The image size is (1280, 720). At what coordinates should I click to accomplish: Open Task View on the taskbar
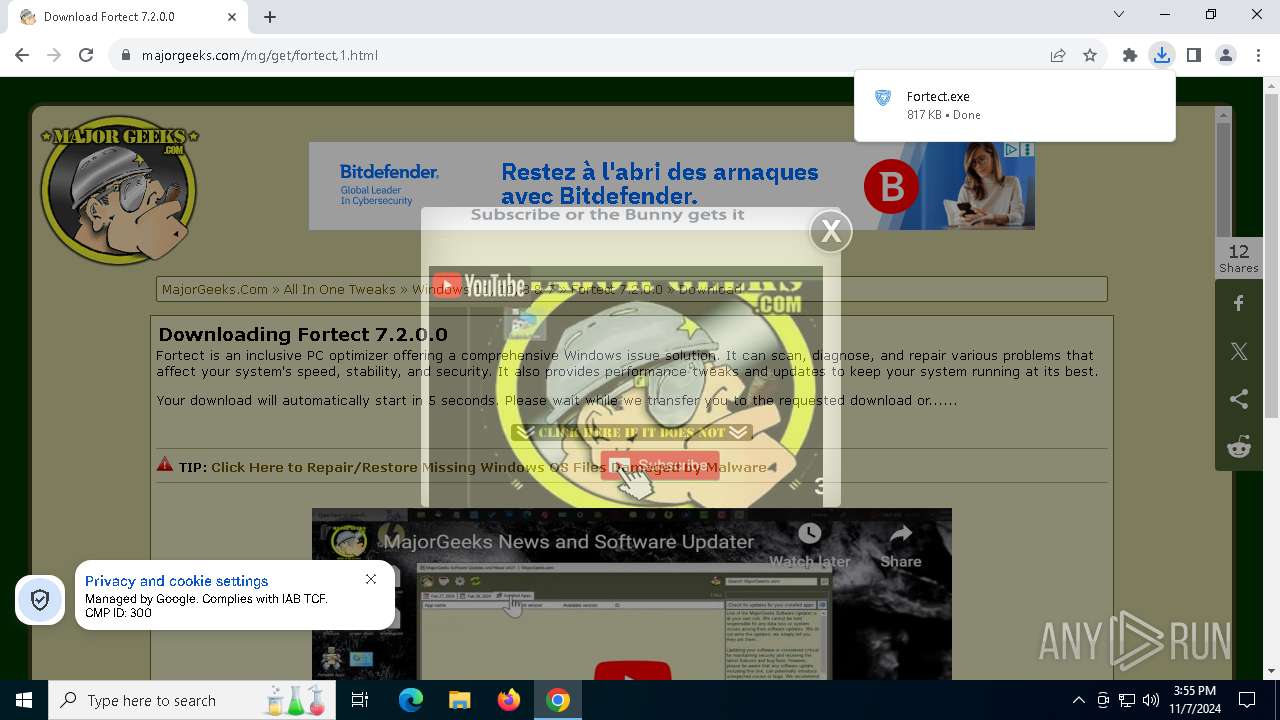360,700
